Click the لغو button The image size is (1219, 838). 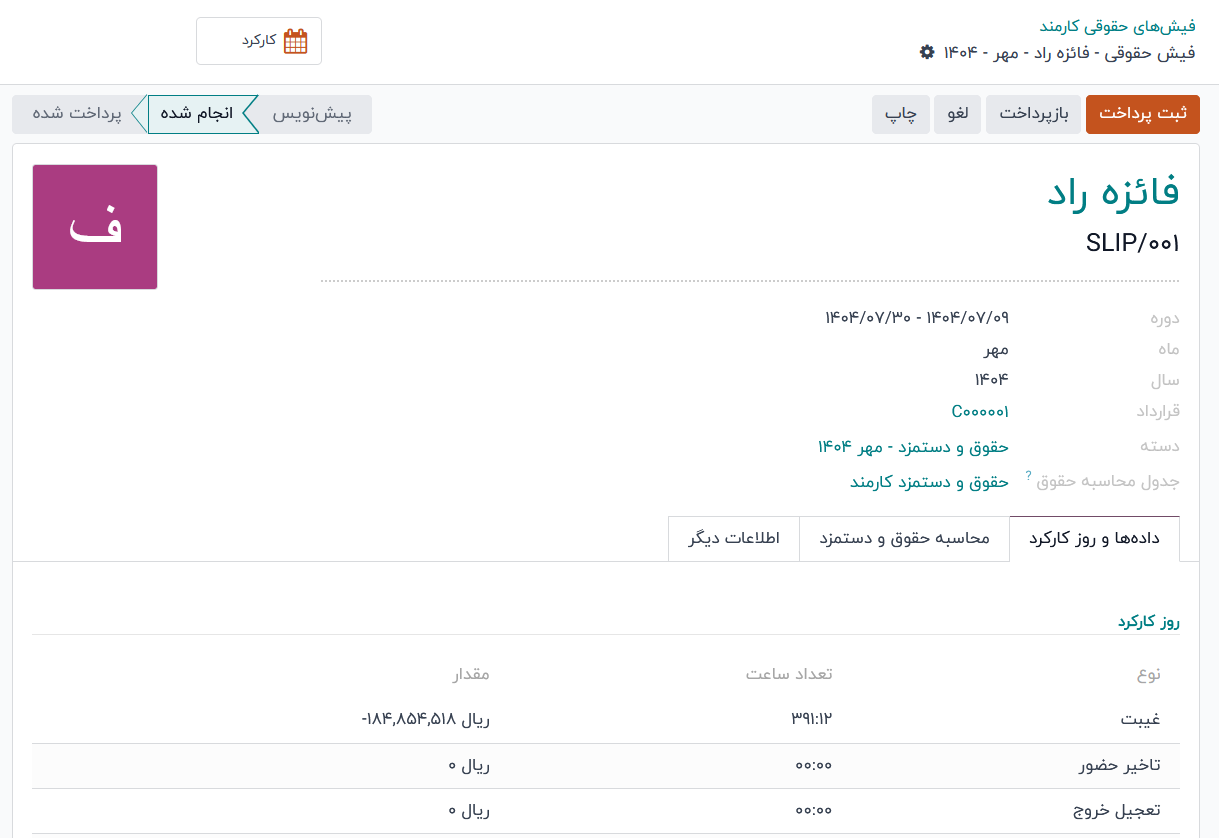[957, 114]
